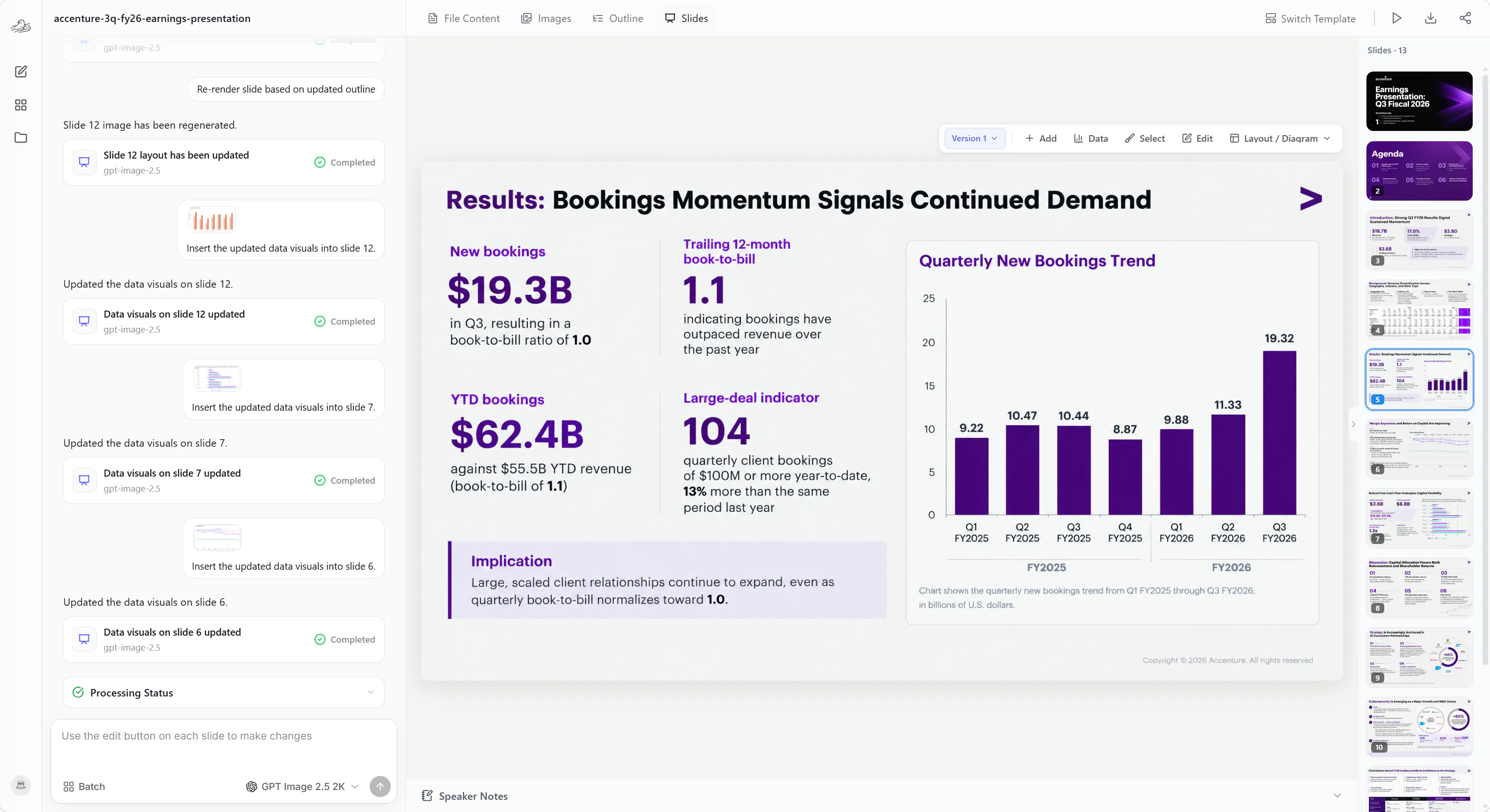Click the bird logo icon in sidebar
The image size is (1490, 812).
(21, 25)
